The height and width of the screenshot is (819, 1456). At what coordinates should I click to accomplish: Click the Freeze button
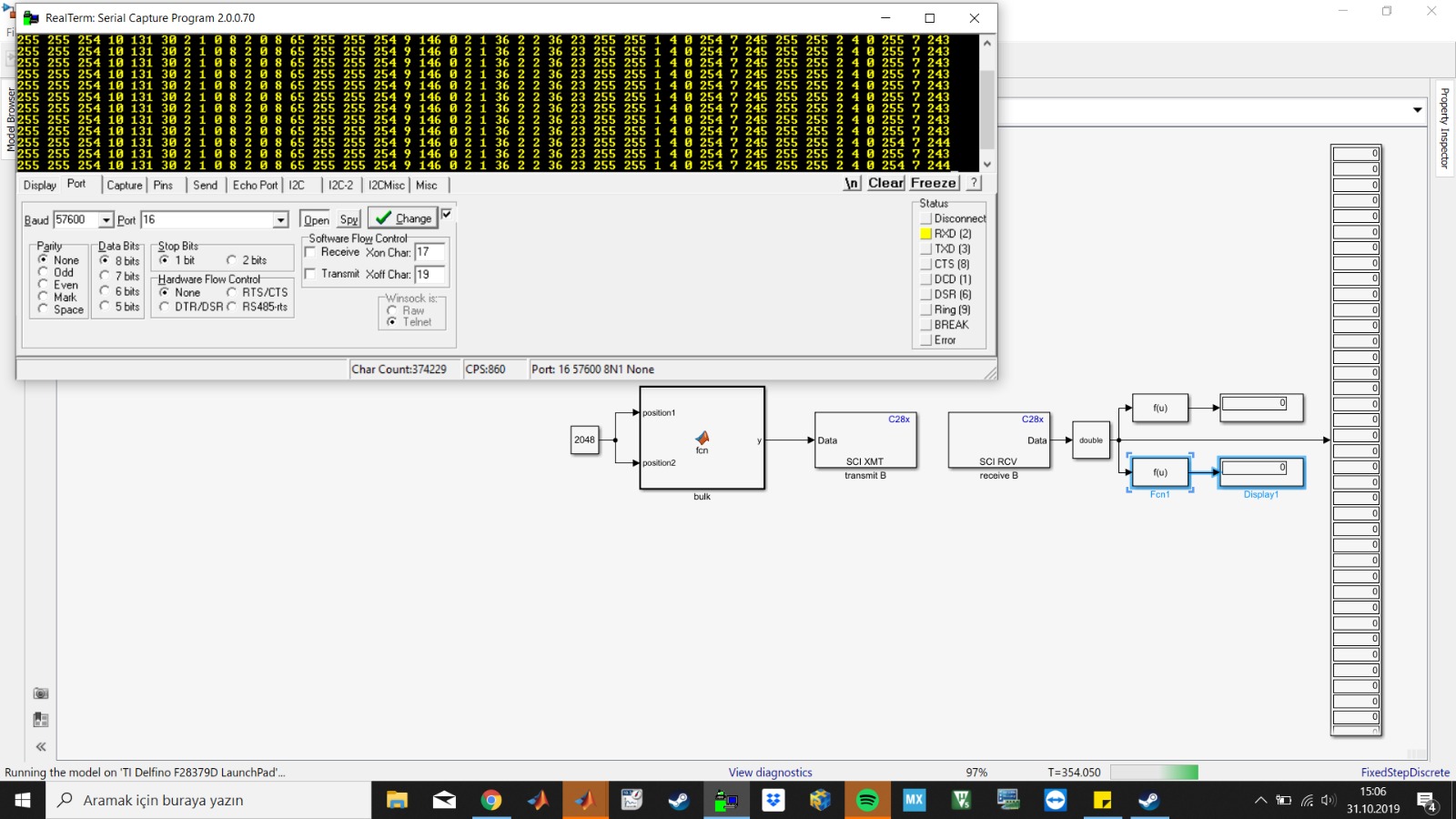[934, 183]
